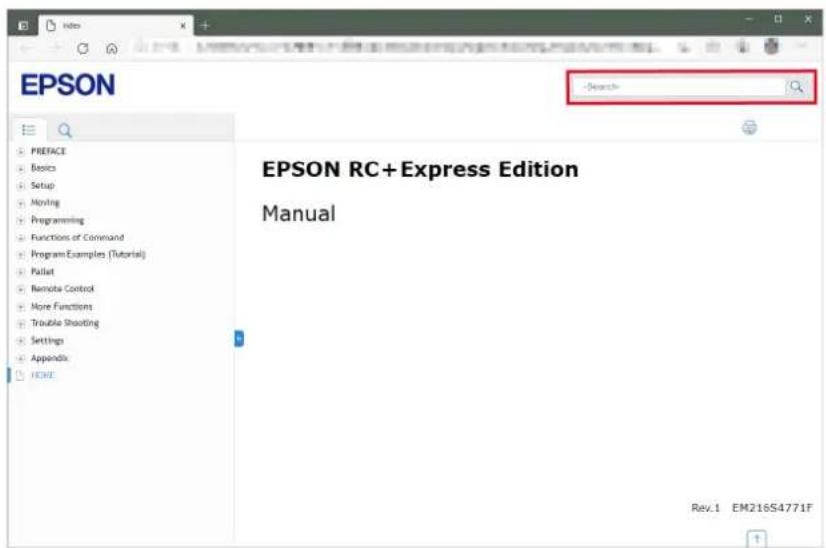Select the HOME page entry
826x548 pixels.
tap(43, 375)
